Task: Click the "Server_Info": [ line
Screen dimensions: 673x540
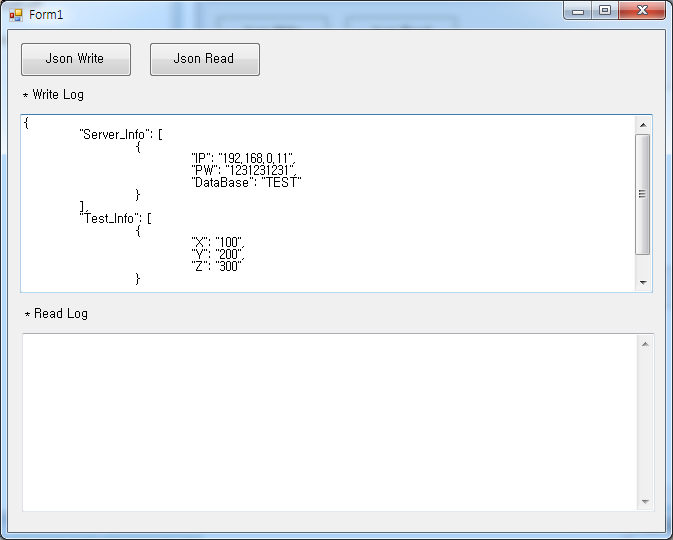Action: [x=121, y=134]
